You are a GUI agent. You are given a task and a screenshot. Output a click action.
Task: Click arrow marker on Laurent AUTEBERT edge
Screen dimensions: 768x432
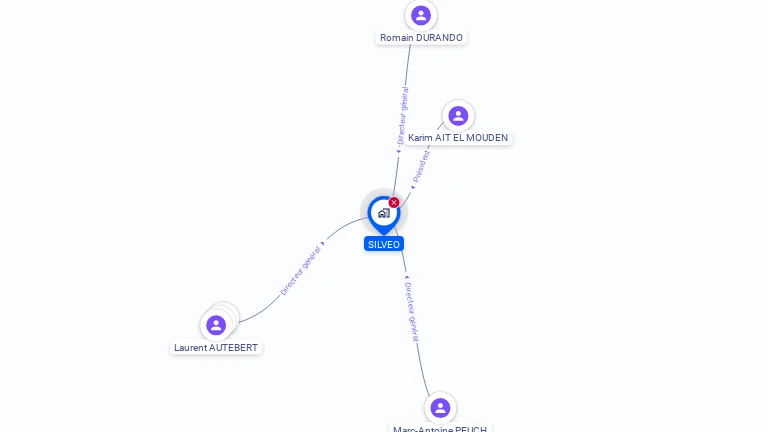[x=323, y=243]
